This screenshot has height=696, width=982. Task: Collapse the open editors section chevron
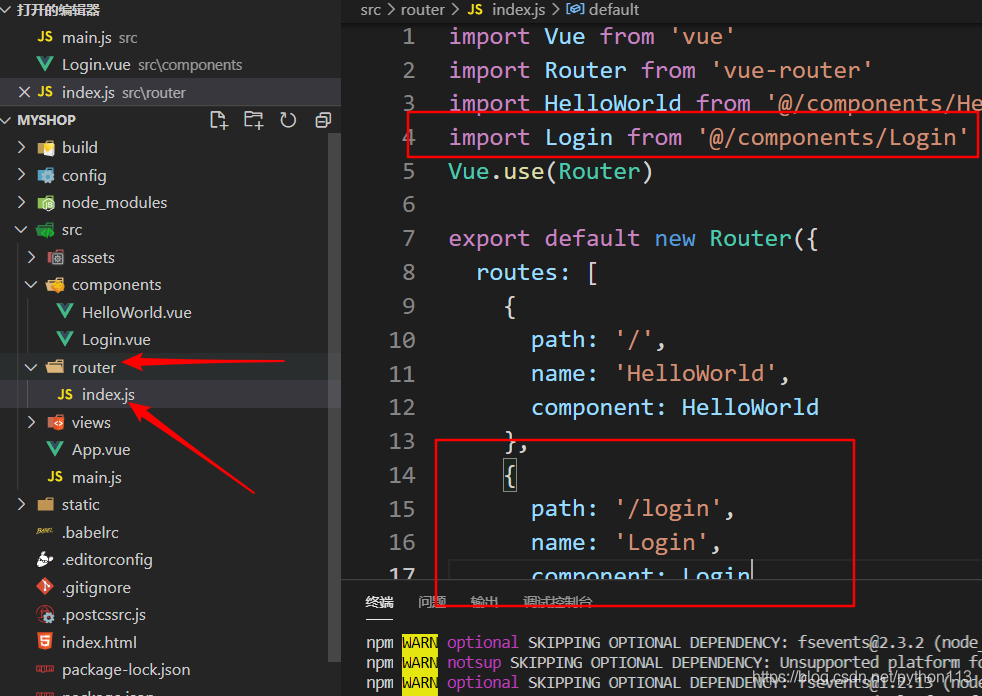[x=6, y=9]
